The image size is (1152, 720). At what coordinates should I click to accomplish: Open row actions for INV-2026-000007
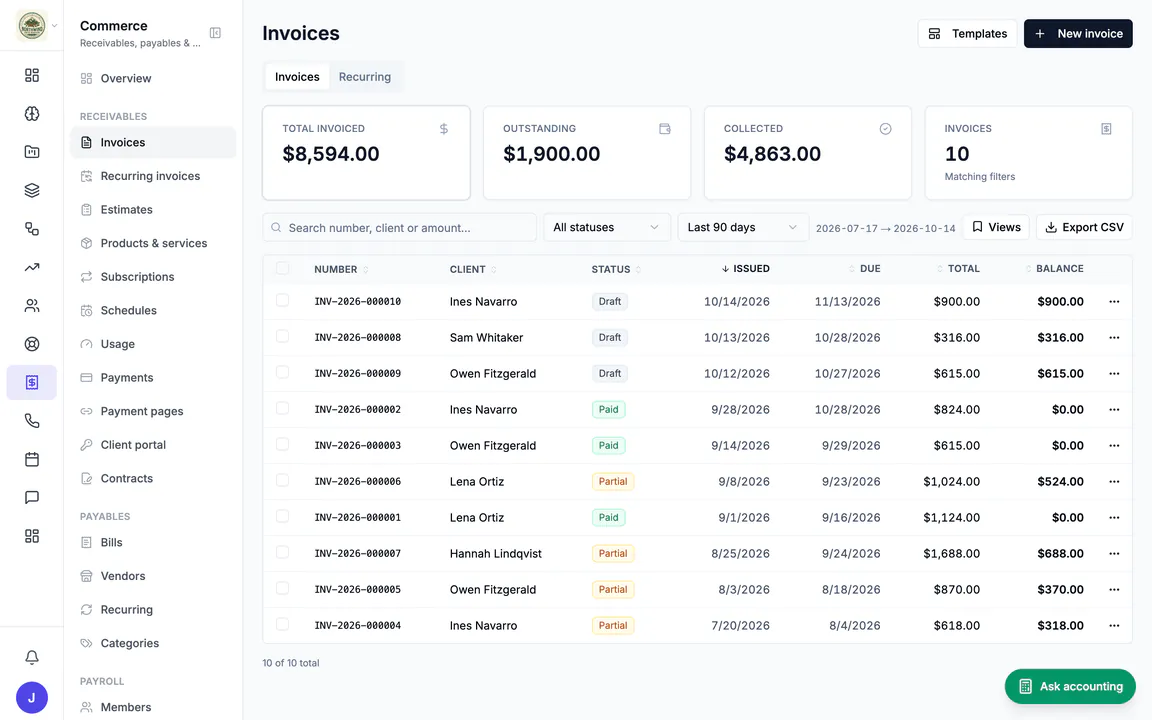coord(1114,553)
